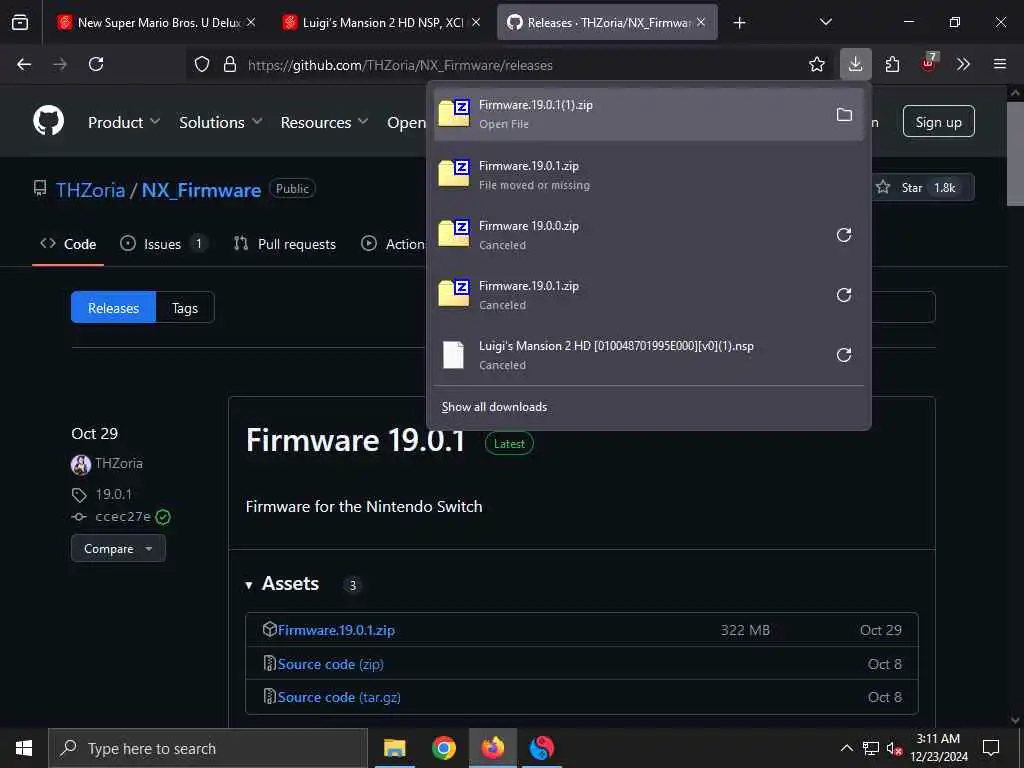Screen dimensions: 1024x768
Task: Click the taskbar clock showing 3:11 AM
Action: click(938, 748)
